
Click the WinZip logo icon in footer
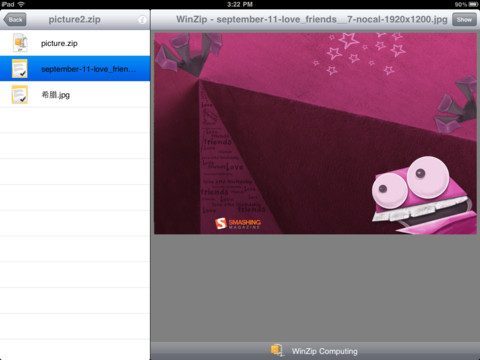pos(276,350)
